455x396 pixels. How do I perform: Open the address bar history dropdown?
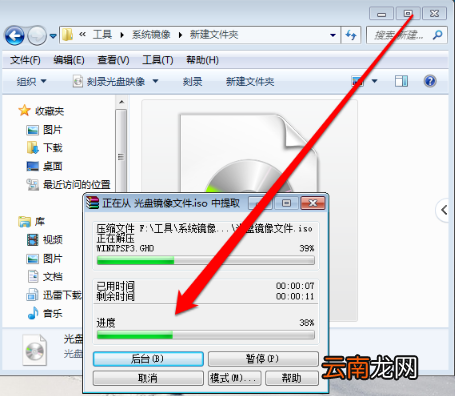click(x=333, y=35)
